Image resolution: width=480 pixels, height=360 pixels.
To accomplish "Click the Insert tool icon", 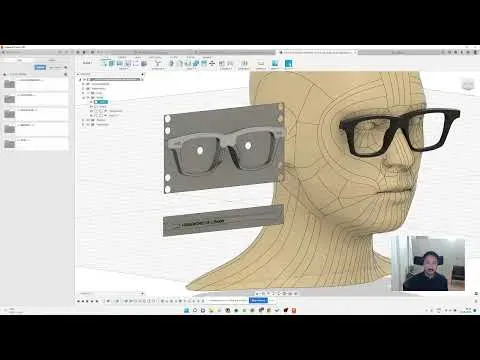I will tap(275, 63).
